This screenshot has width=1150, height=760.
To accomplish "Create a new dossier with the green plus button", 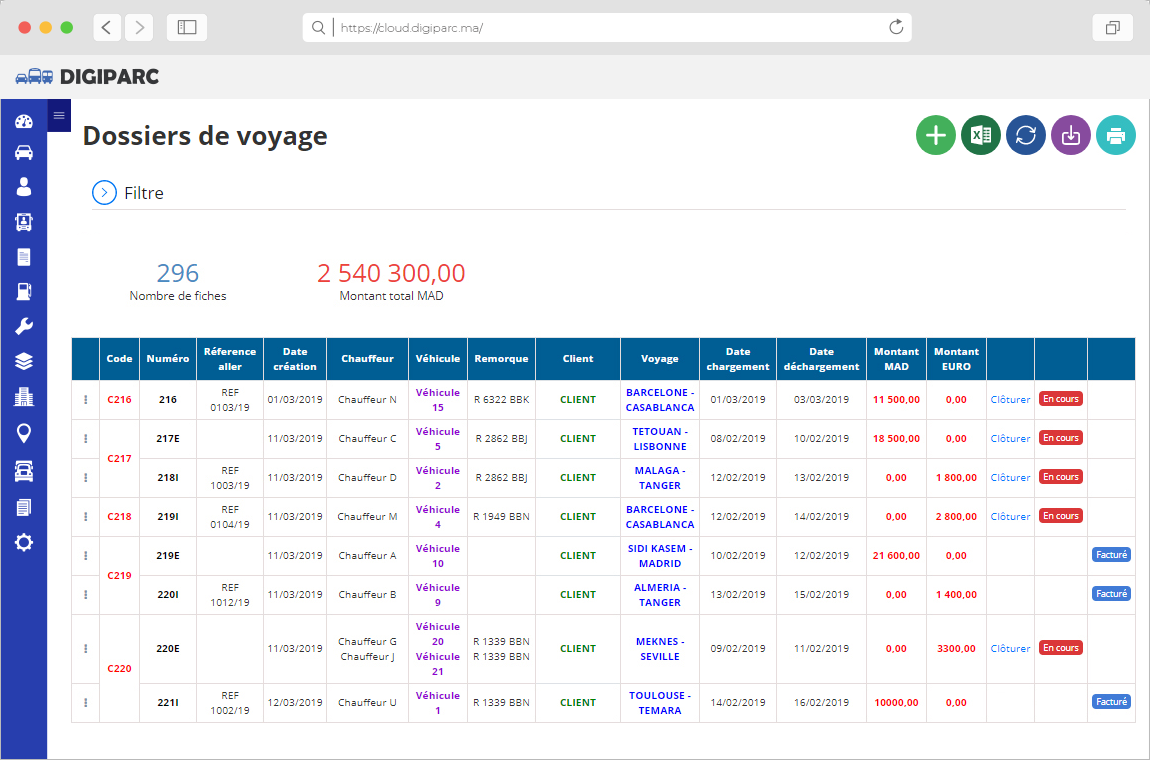I will tap(936, 135).
